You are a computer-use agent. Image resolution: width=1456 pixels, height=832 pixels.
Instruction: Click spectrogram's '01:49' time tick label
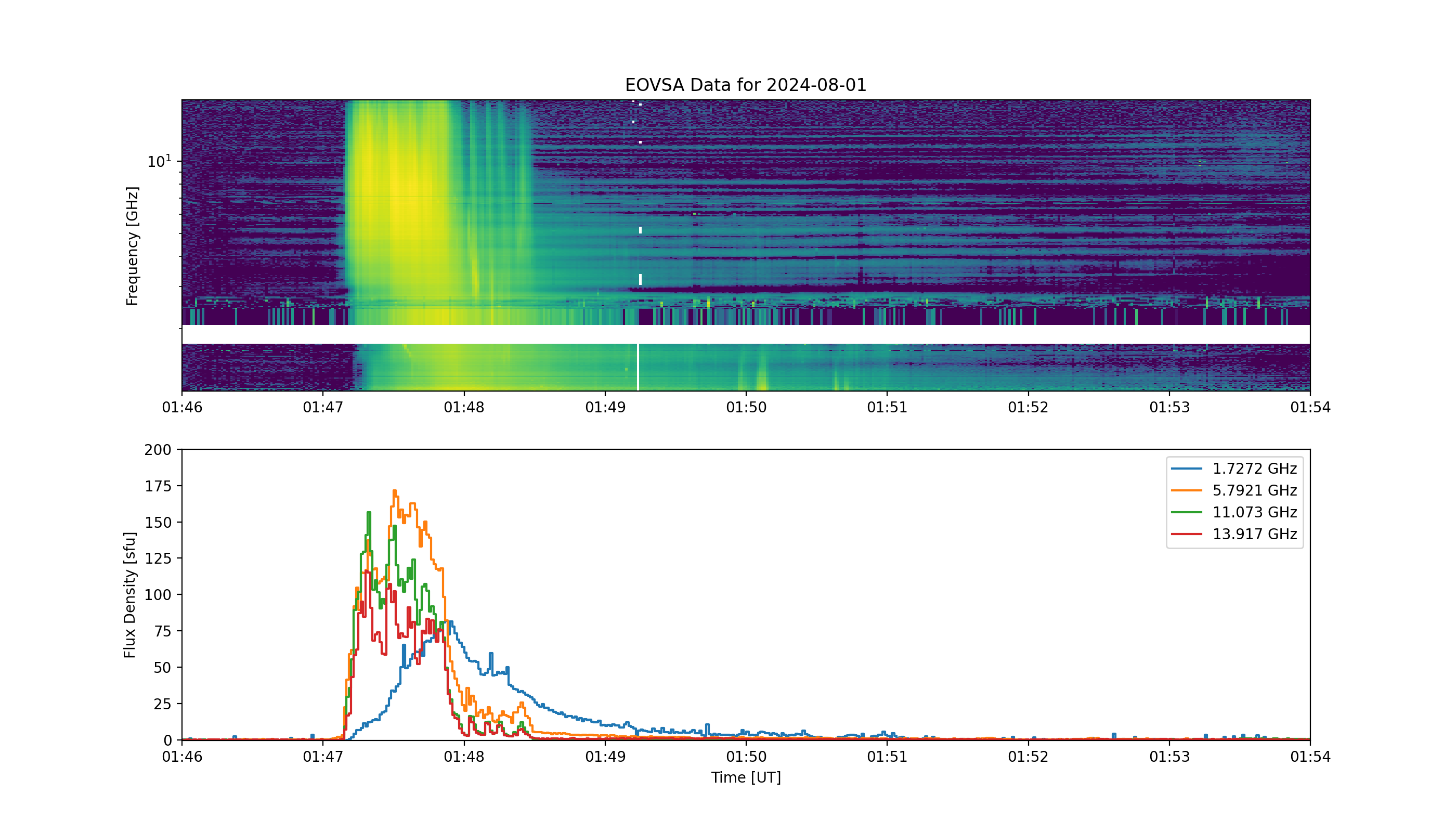[x=605, y=408]
